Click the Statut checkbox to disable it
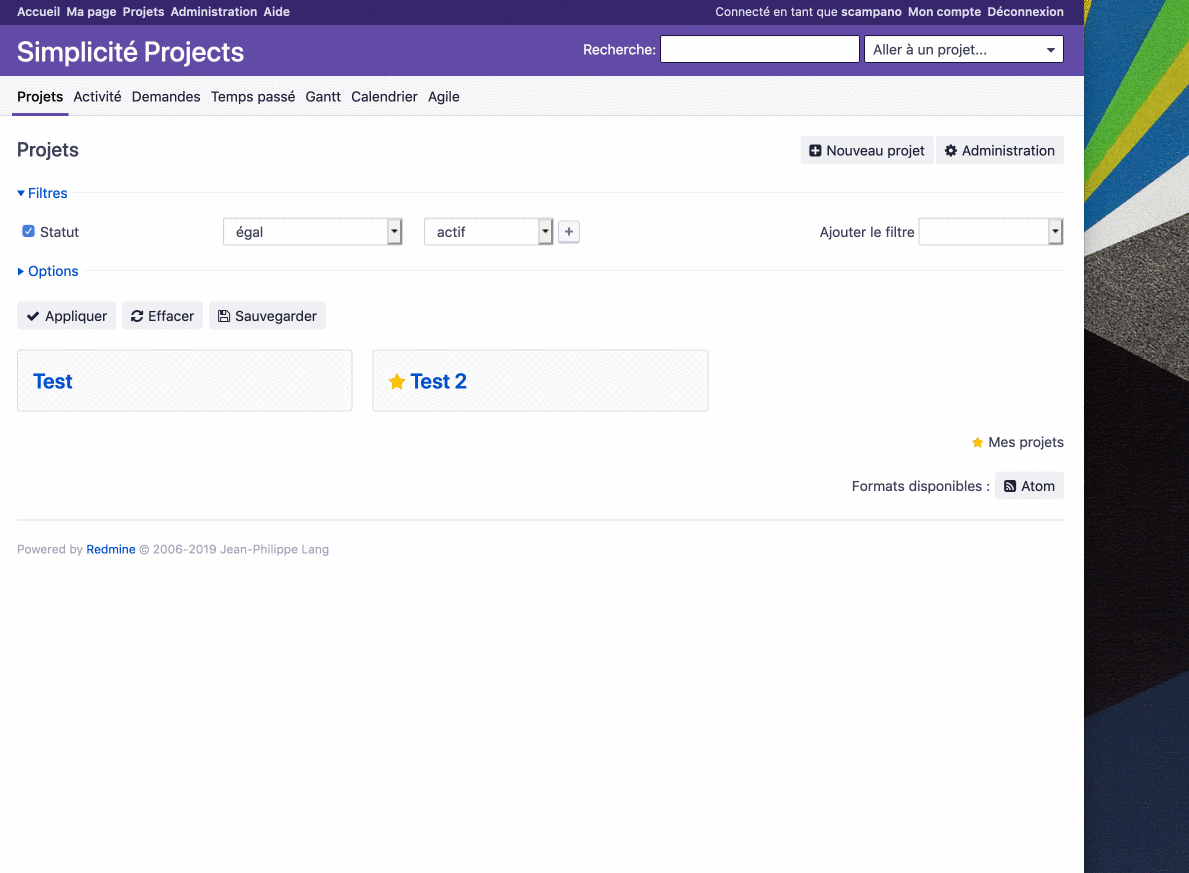Viewport: 1189px width, 873px height. point(28,231)
